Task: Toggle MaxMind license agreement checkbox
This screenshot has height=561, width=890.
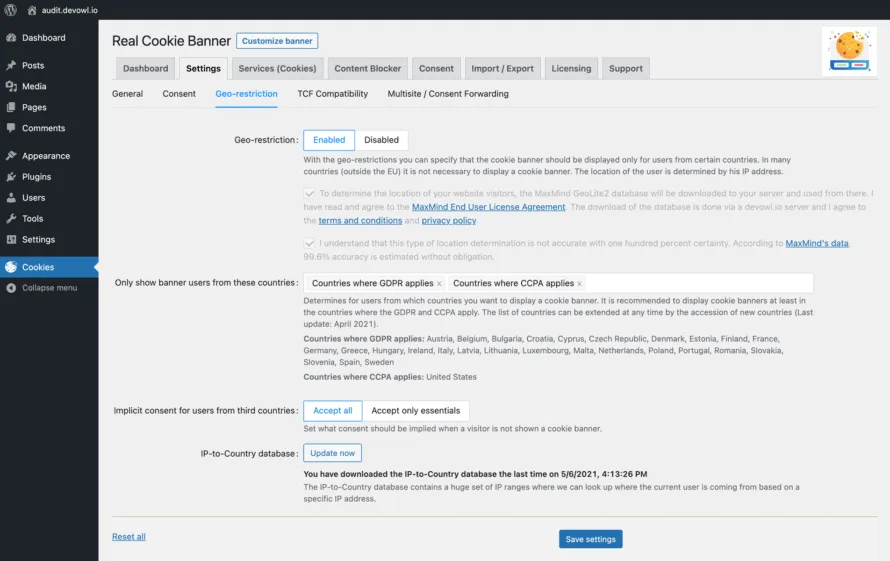Action: pyautogui.click(x=310, y=194)
